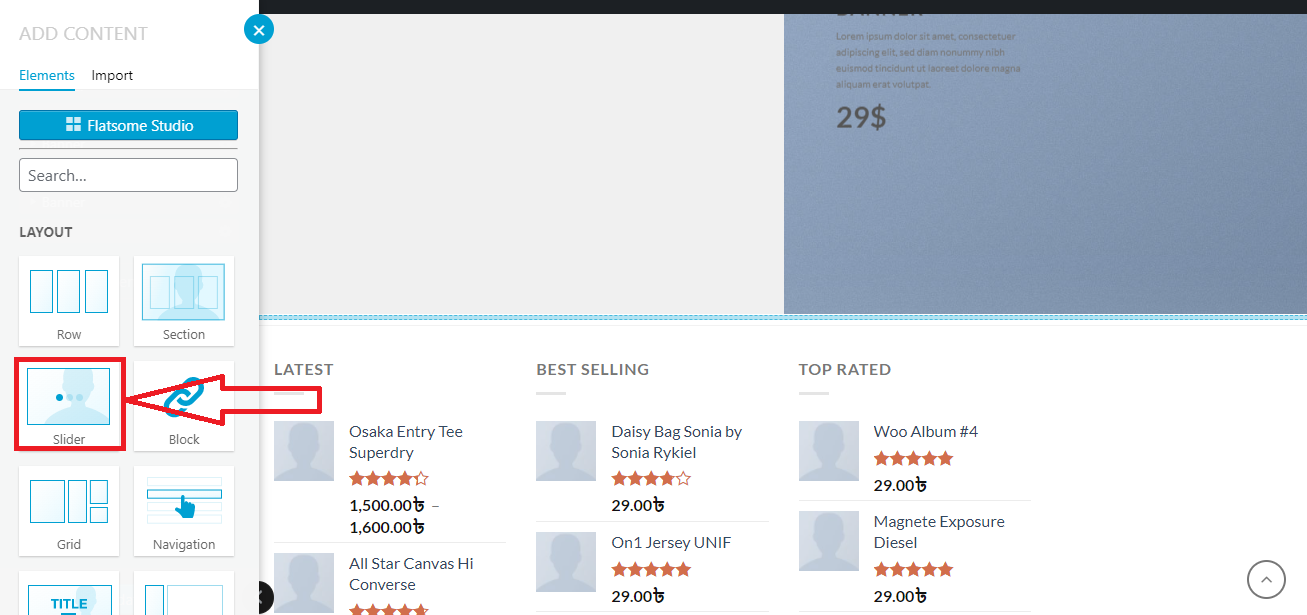Screen dimensions: 1307x615
Task: Open Flatsome Studio
Action: 128,124
